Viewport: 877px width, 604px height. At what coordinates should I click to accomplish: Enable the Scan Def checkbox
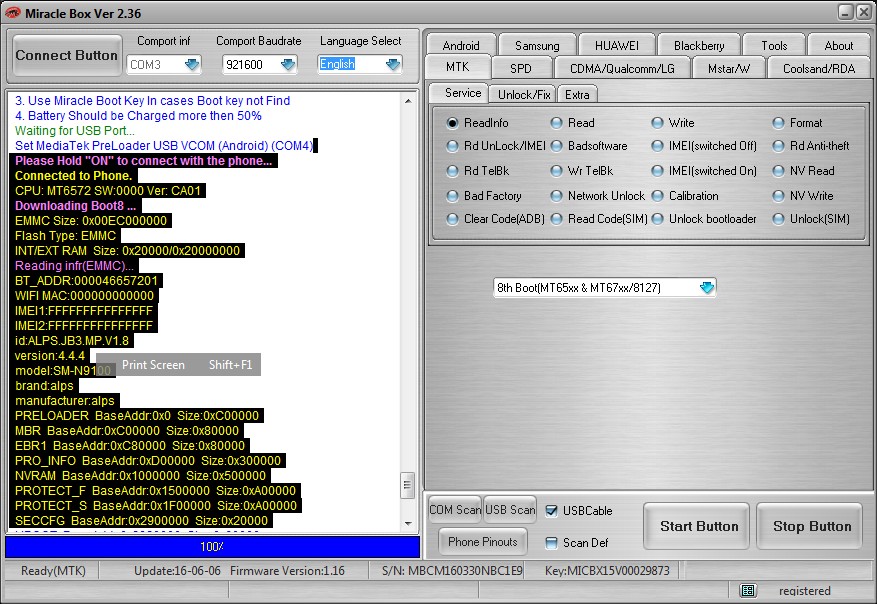[x=551, y=542]
